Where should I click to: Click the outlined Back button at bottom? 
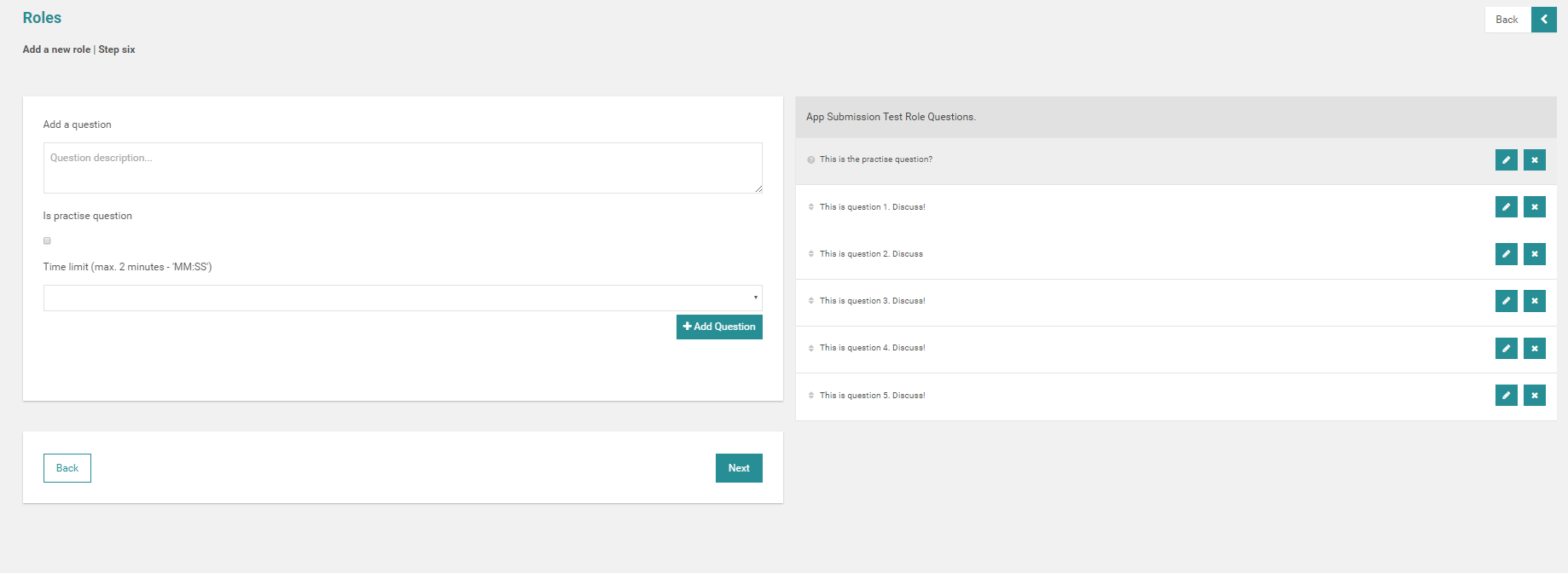click(x=67, y=468)
